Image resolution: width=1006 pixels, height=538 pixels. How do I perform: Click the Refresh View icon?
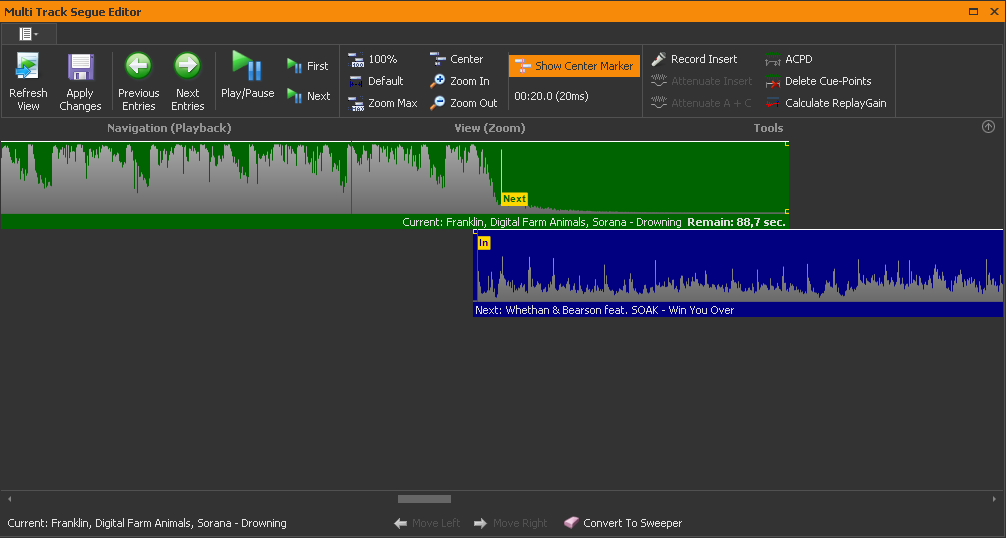pos(28,68)
